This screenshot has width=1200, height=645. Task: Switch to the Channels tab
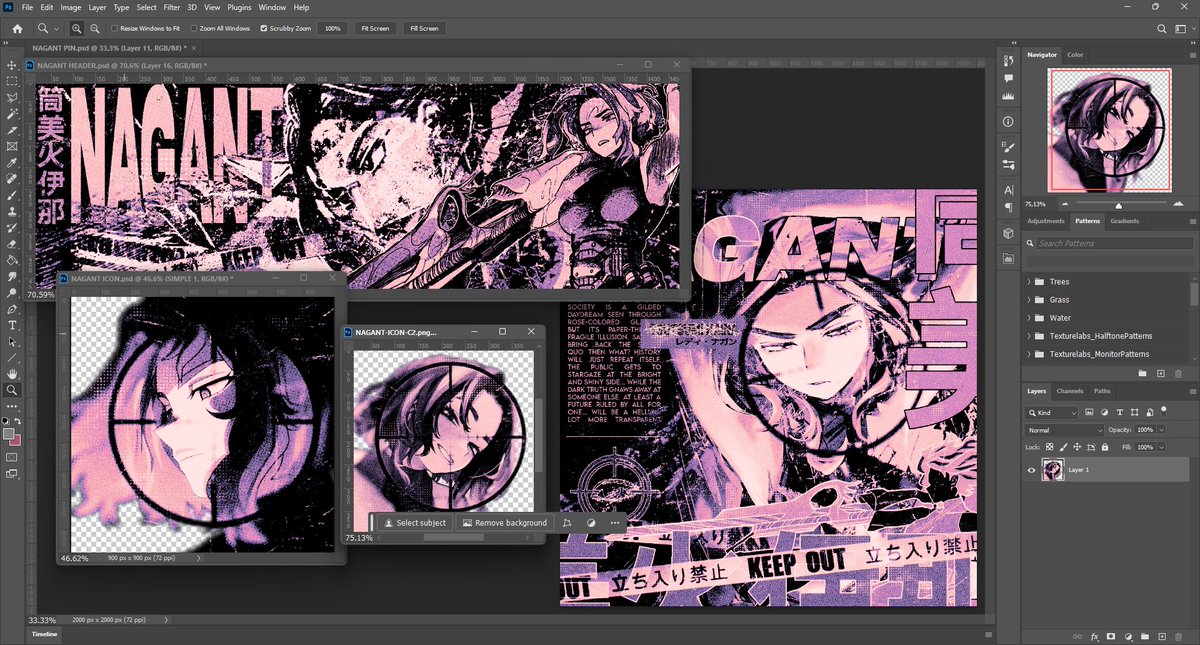[x=1069, y=391]
